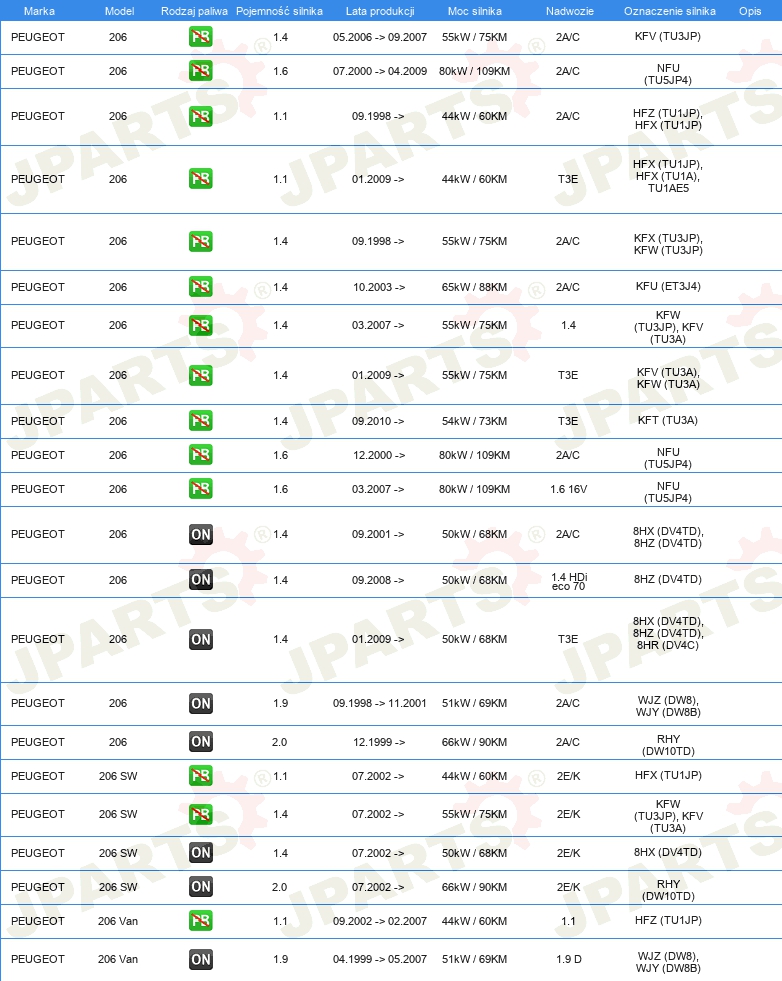Click the Rodzaj paliwa column header
The height and width of the screenshot is (981, 782).
(x=195, y=11)
